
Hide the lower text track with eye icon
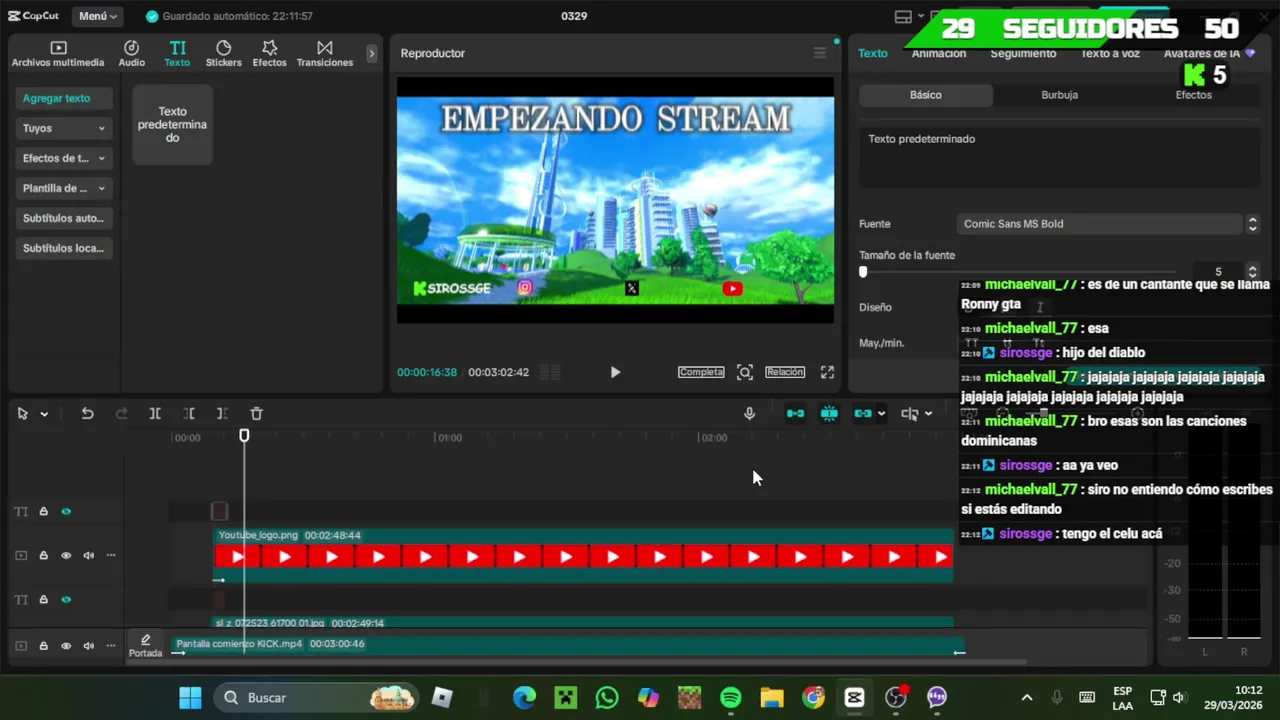[66, 599]
